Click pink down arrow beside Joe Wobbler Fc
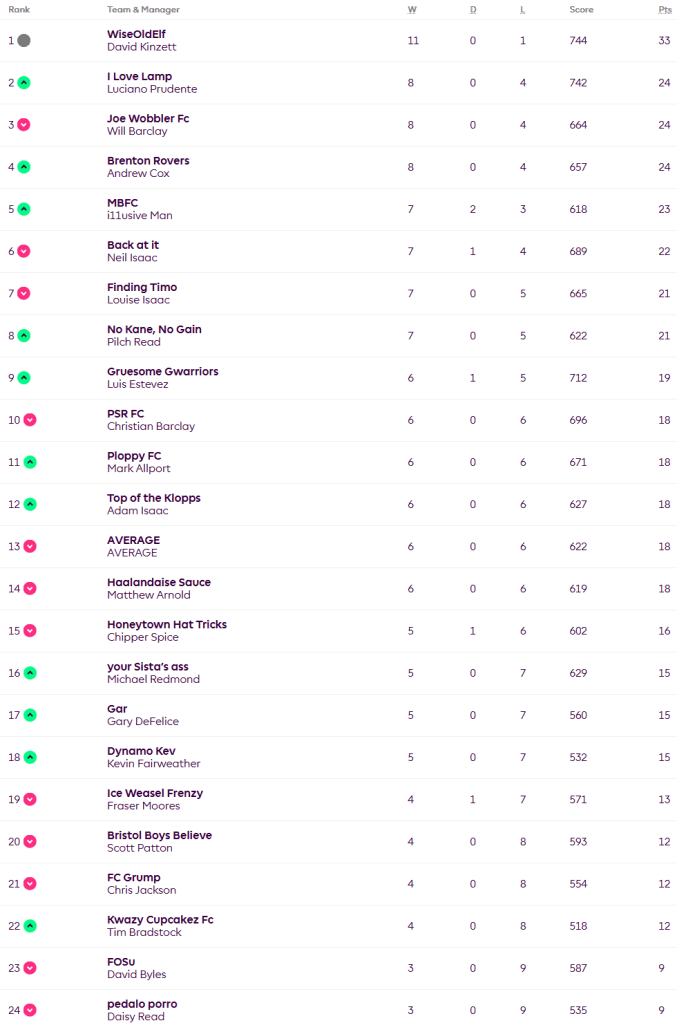 (24, 125)
